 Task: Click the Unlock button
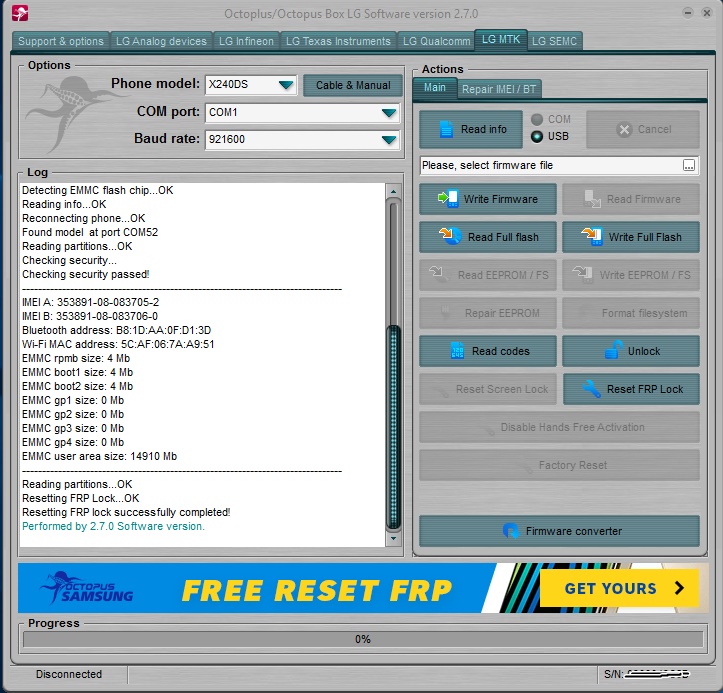[x=631, y=351]
